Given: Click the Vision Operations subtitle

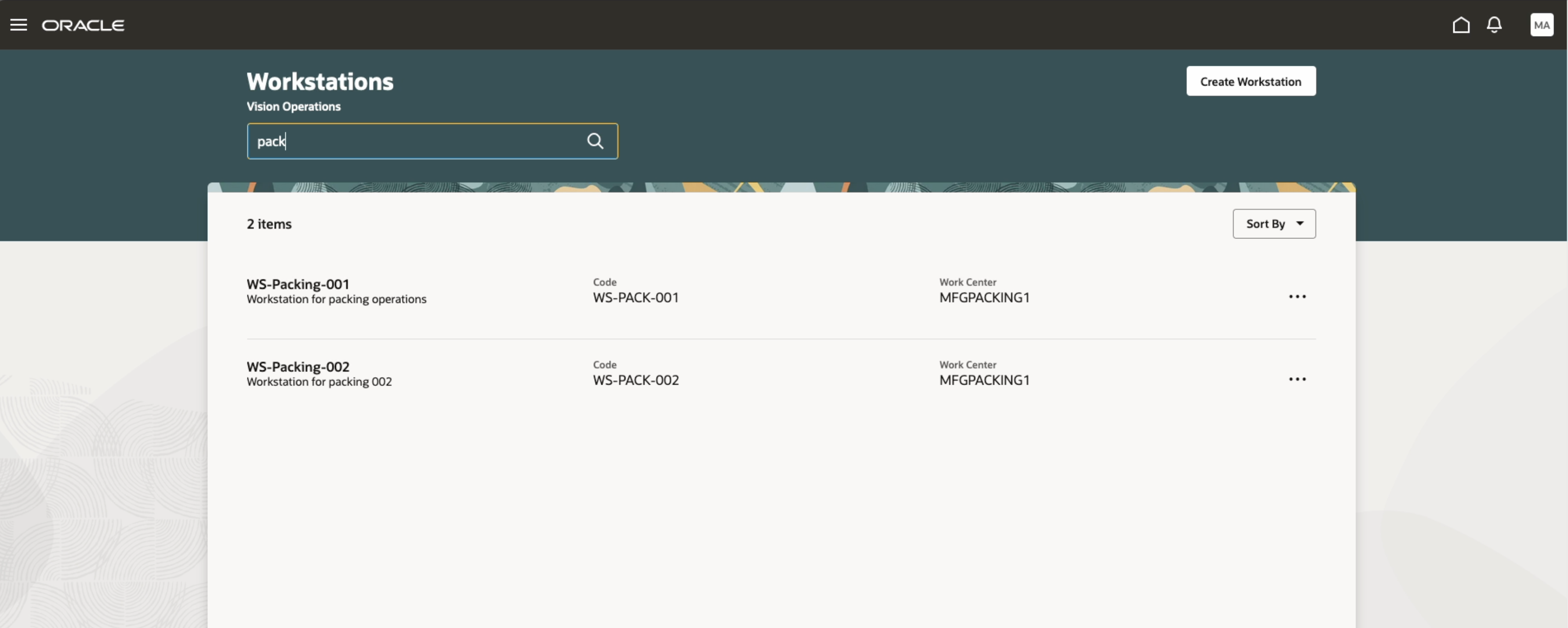Looking at the screenshot, I should tap(294, 106).
